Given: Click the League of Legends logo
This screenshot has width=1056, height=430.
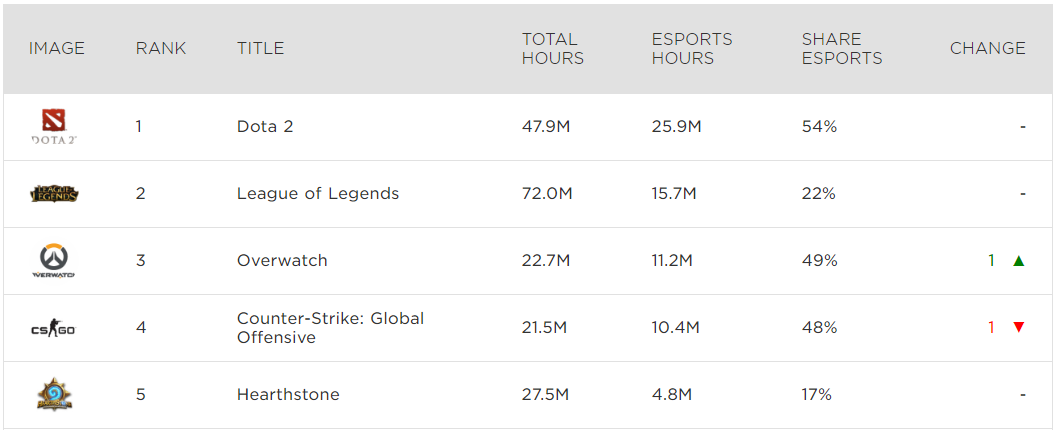Looking at the screenshot, I should click(x=54, y=194).
